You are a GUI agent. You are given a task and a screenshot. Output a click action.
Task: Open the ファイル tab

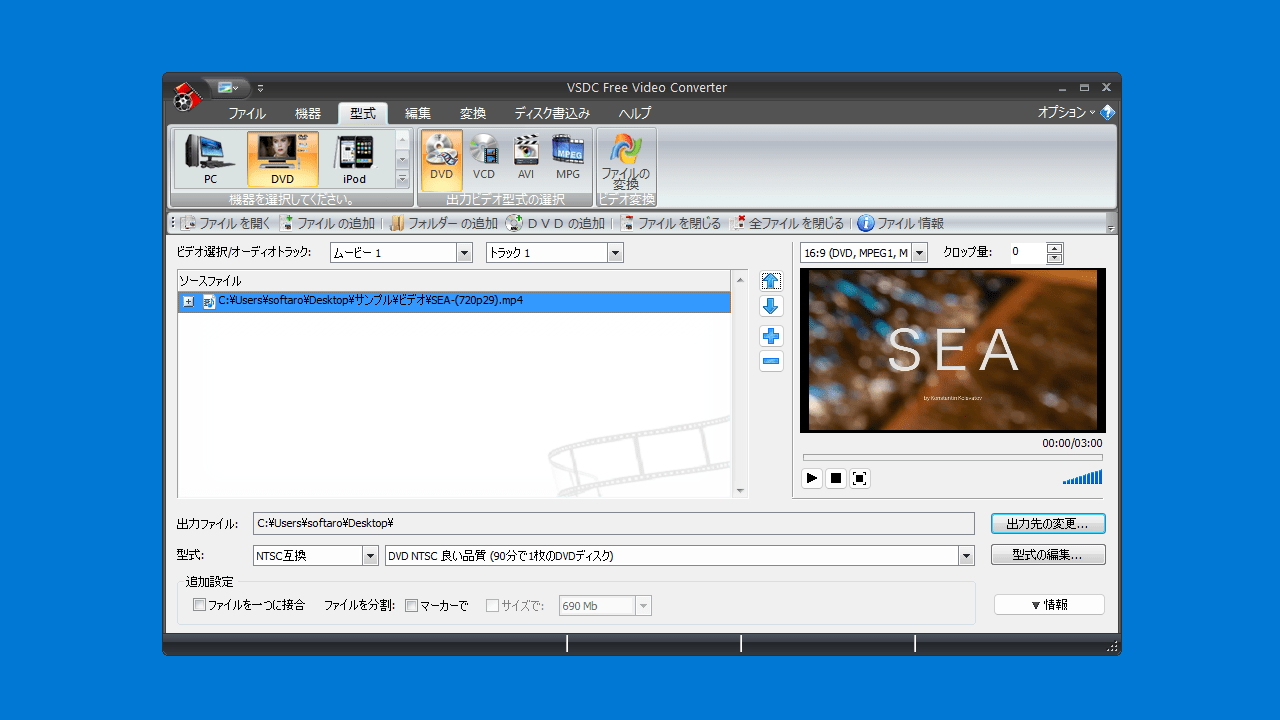(x=247, y=113)
